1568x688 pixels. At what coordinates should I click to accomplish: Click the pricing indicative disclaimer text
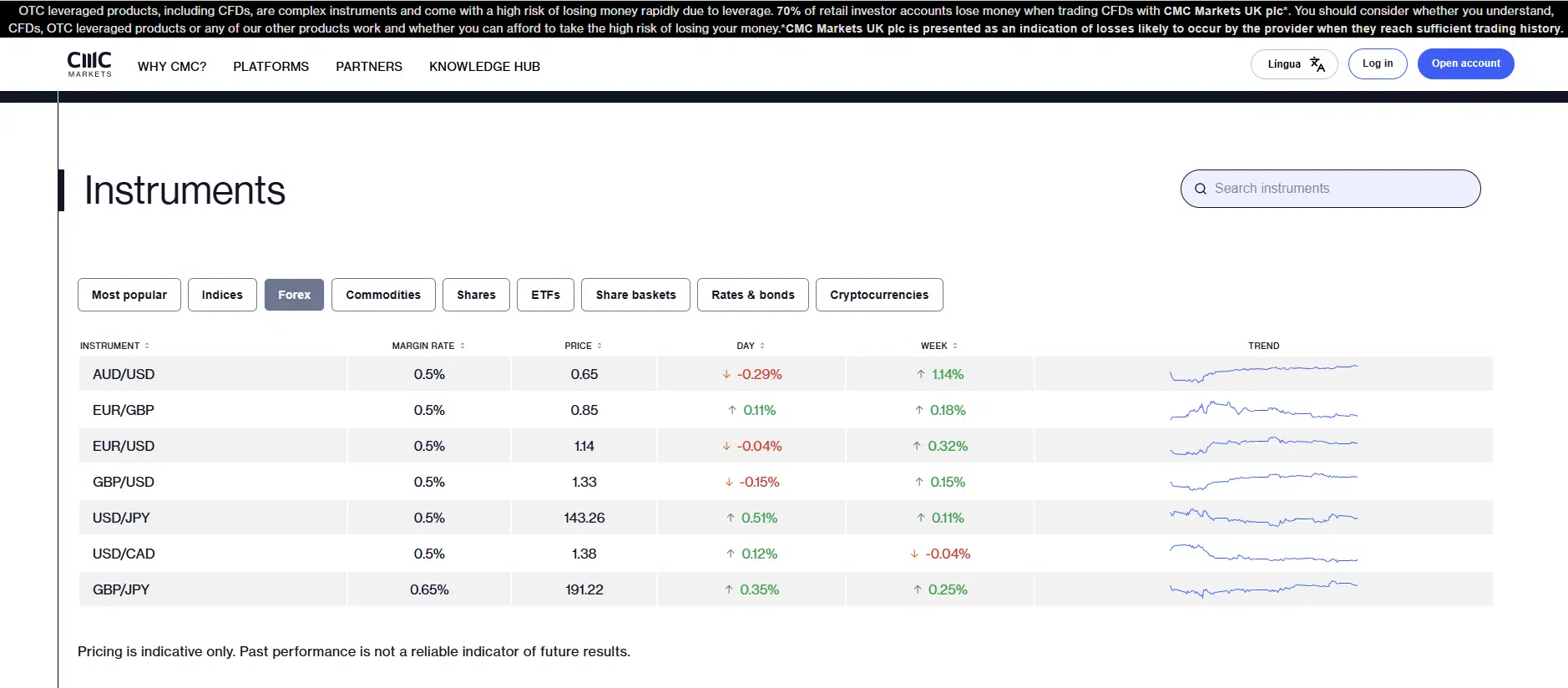point(354,651)
